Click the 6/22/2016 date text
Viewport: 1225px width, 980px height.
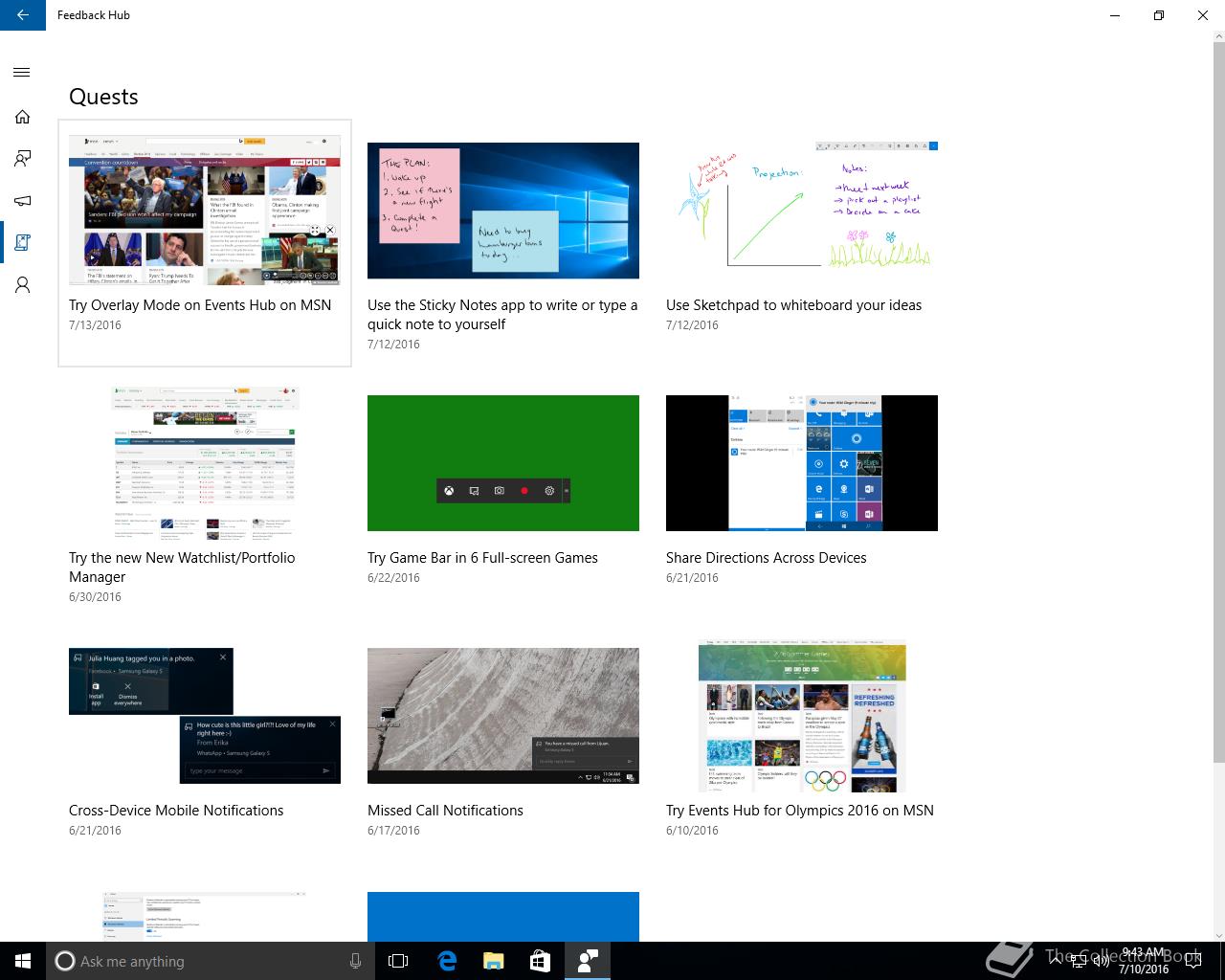point(393,578)
